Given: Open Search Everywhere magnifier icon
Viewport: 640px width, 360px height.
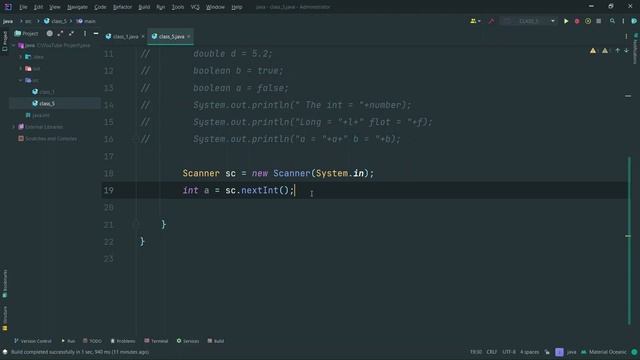Looking at the screenshot, I should pyautogui.click(x=612, y=21).
